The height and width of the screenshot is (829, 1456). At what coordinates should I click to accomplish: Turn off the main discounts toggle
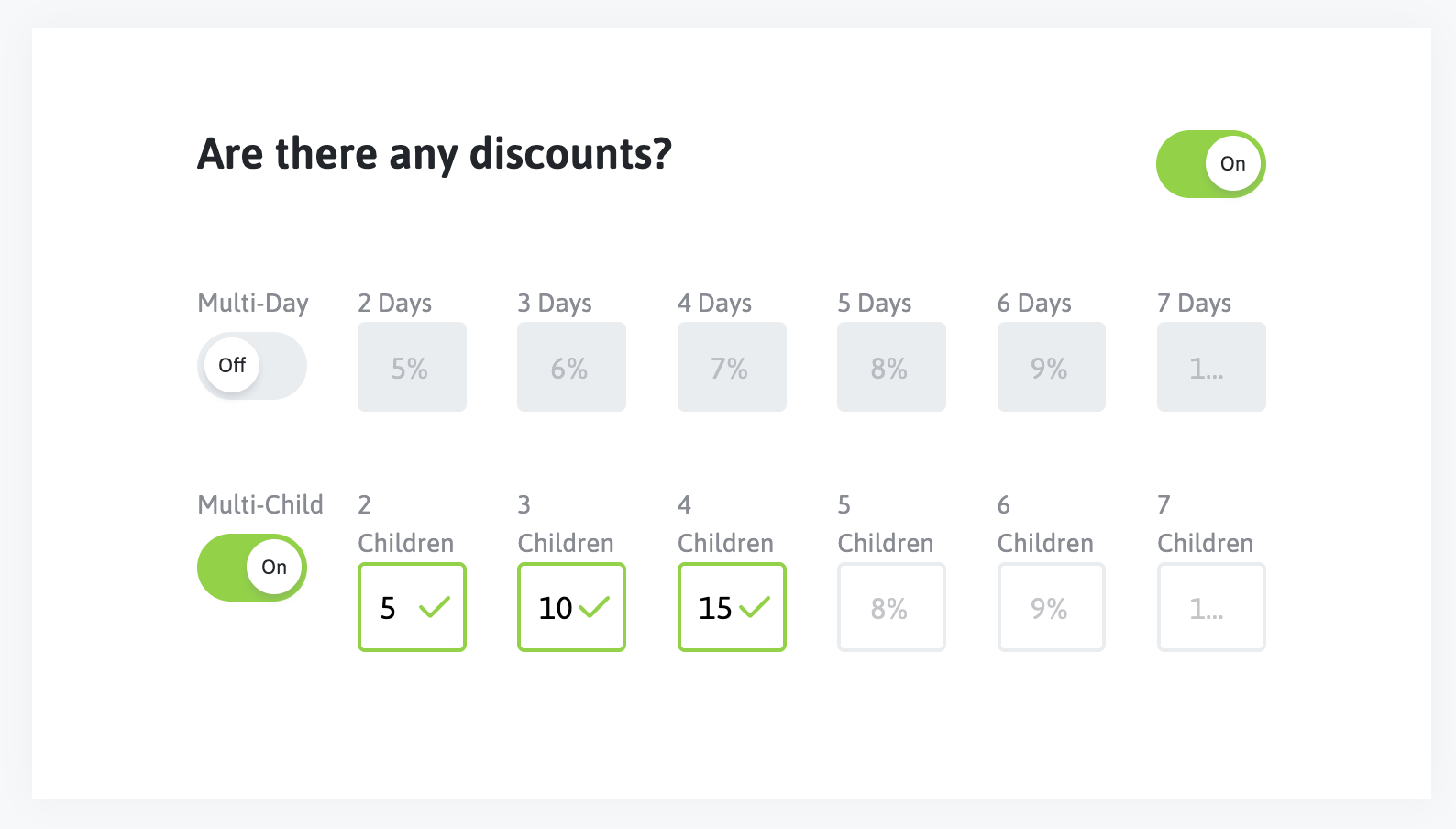pos(1210,164)
